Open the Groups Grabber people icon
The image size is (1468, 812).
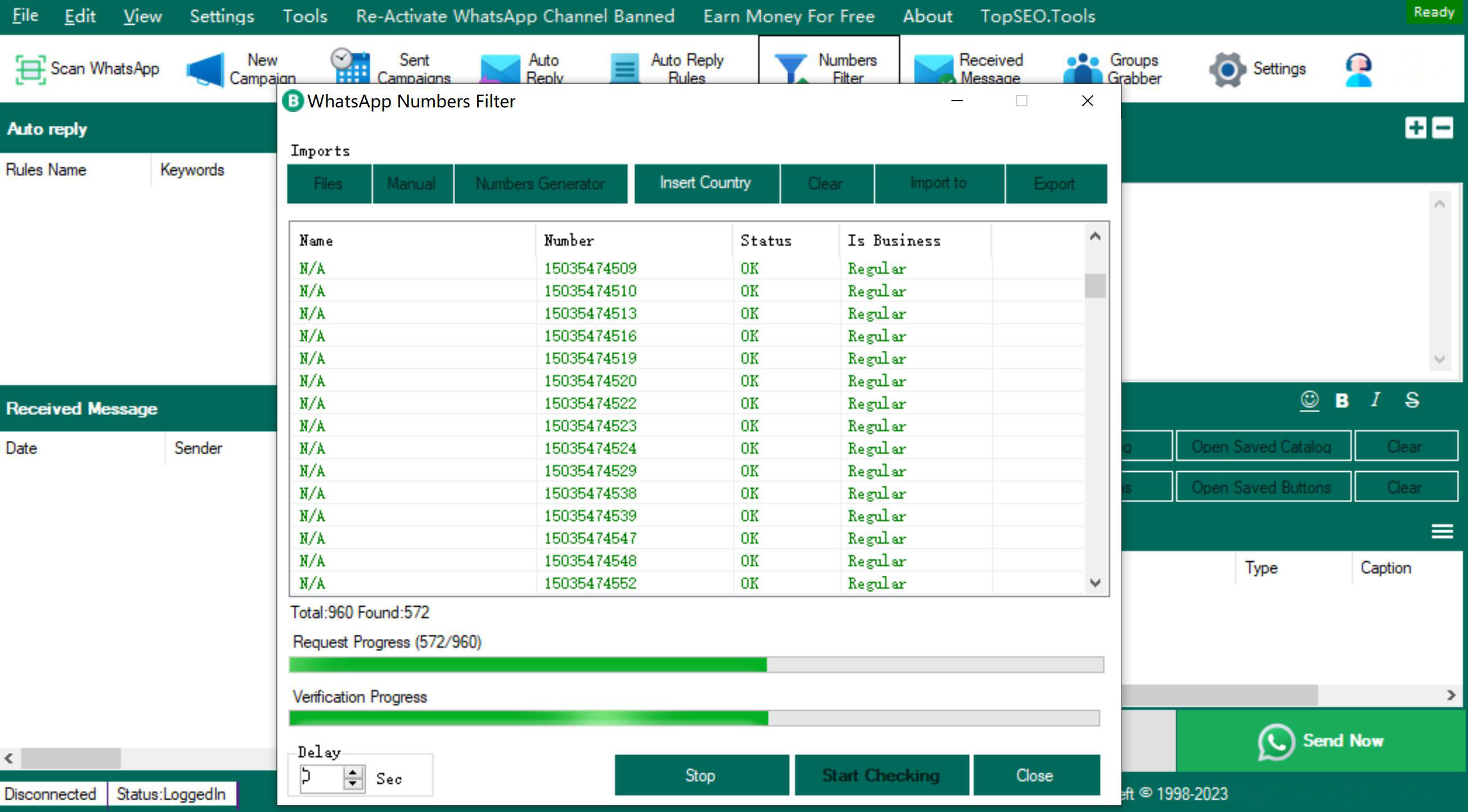click(x=1083, y=69)
